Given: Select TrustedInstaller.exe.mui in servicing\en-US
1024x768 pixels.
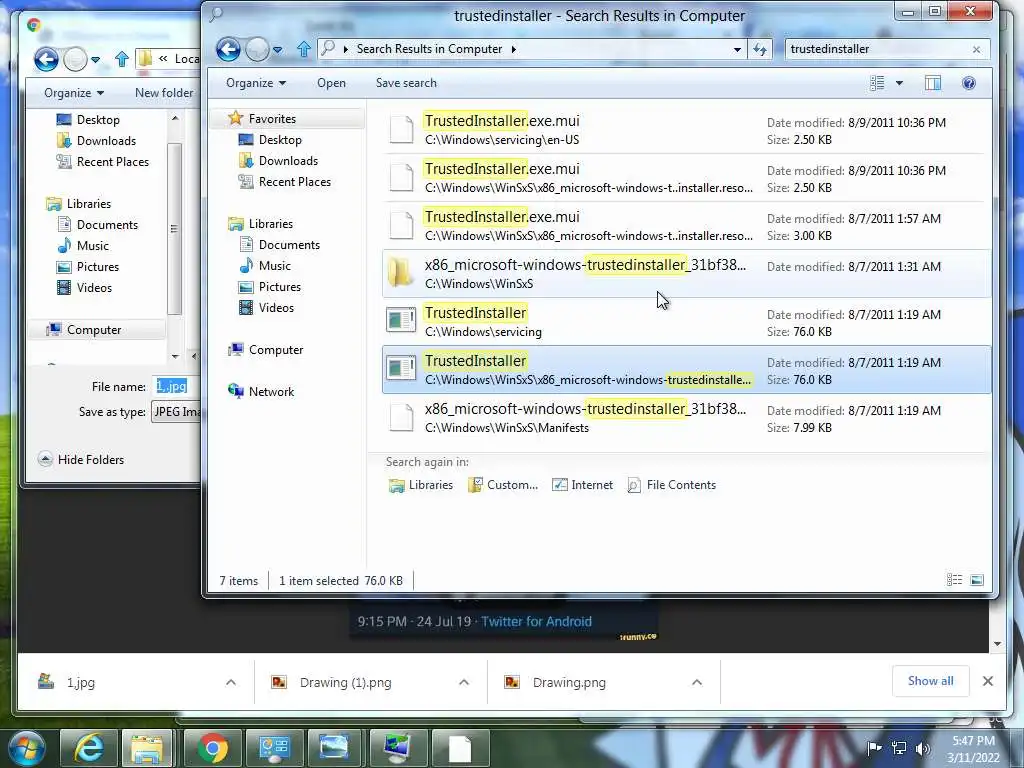Looking at the screenshot, I should [686, 130].
